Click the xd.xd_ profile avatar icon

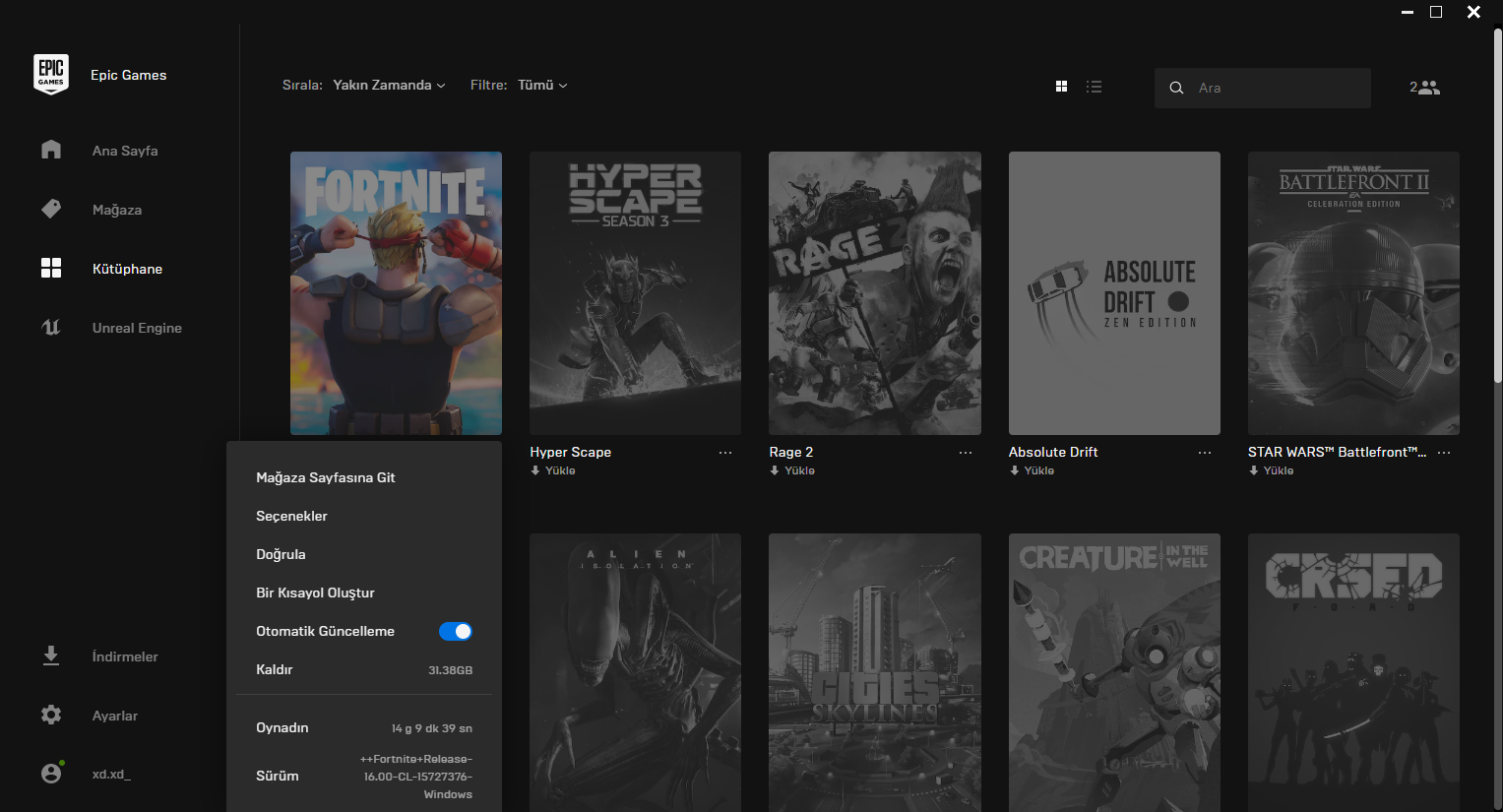click(52, 773)
